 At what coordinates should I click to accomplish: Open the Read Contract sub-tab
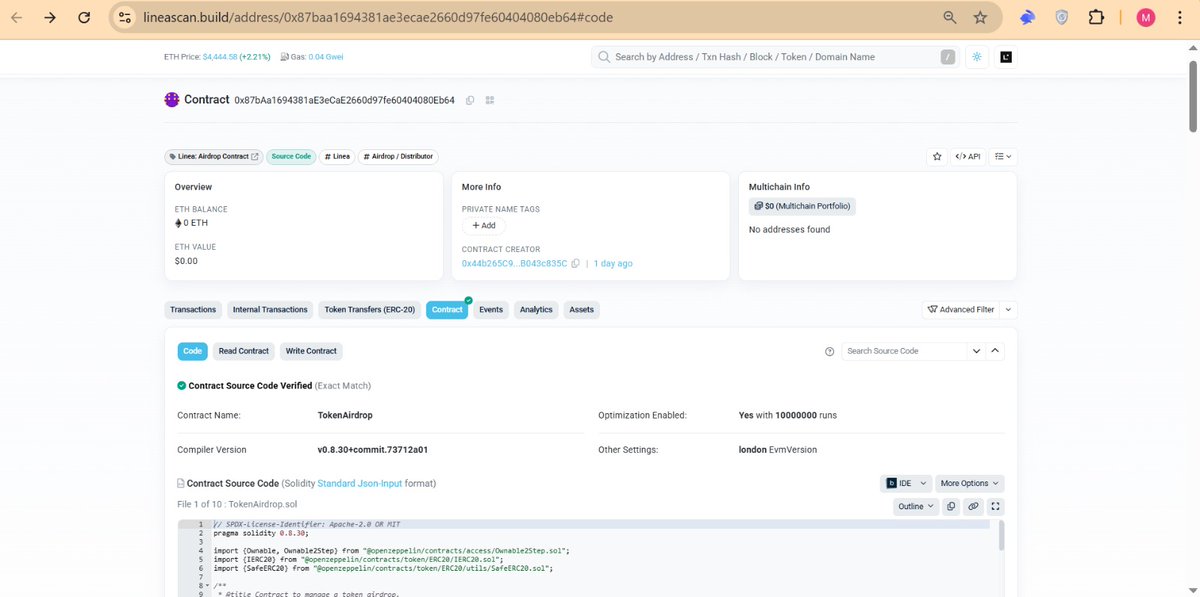[x=244, y=351]
